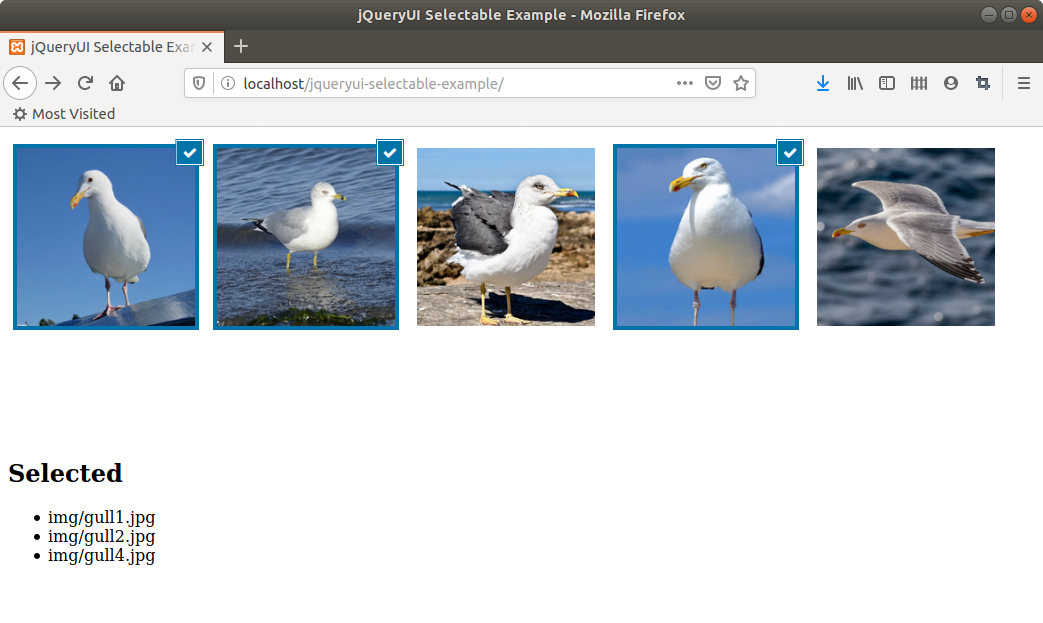
Task: Select the gray-winged gull photo on rocks
Action: 505,237
